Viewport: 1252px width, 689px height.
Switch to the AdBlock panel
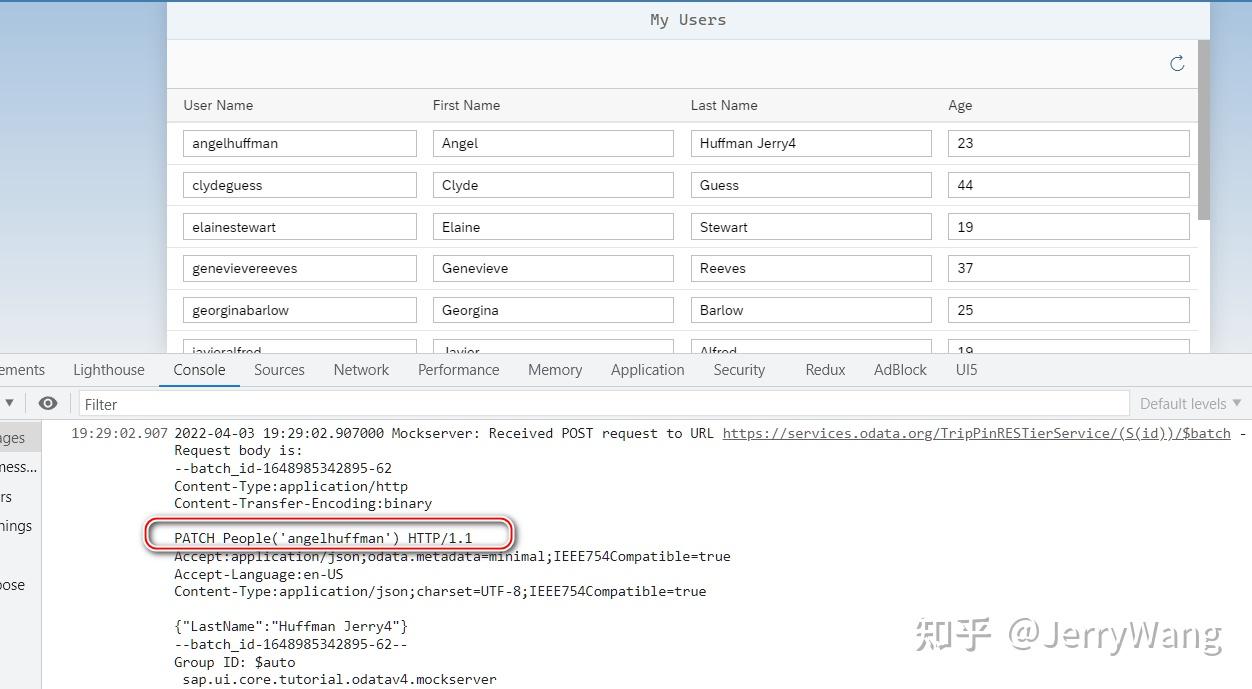click(899, 370)
